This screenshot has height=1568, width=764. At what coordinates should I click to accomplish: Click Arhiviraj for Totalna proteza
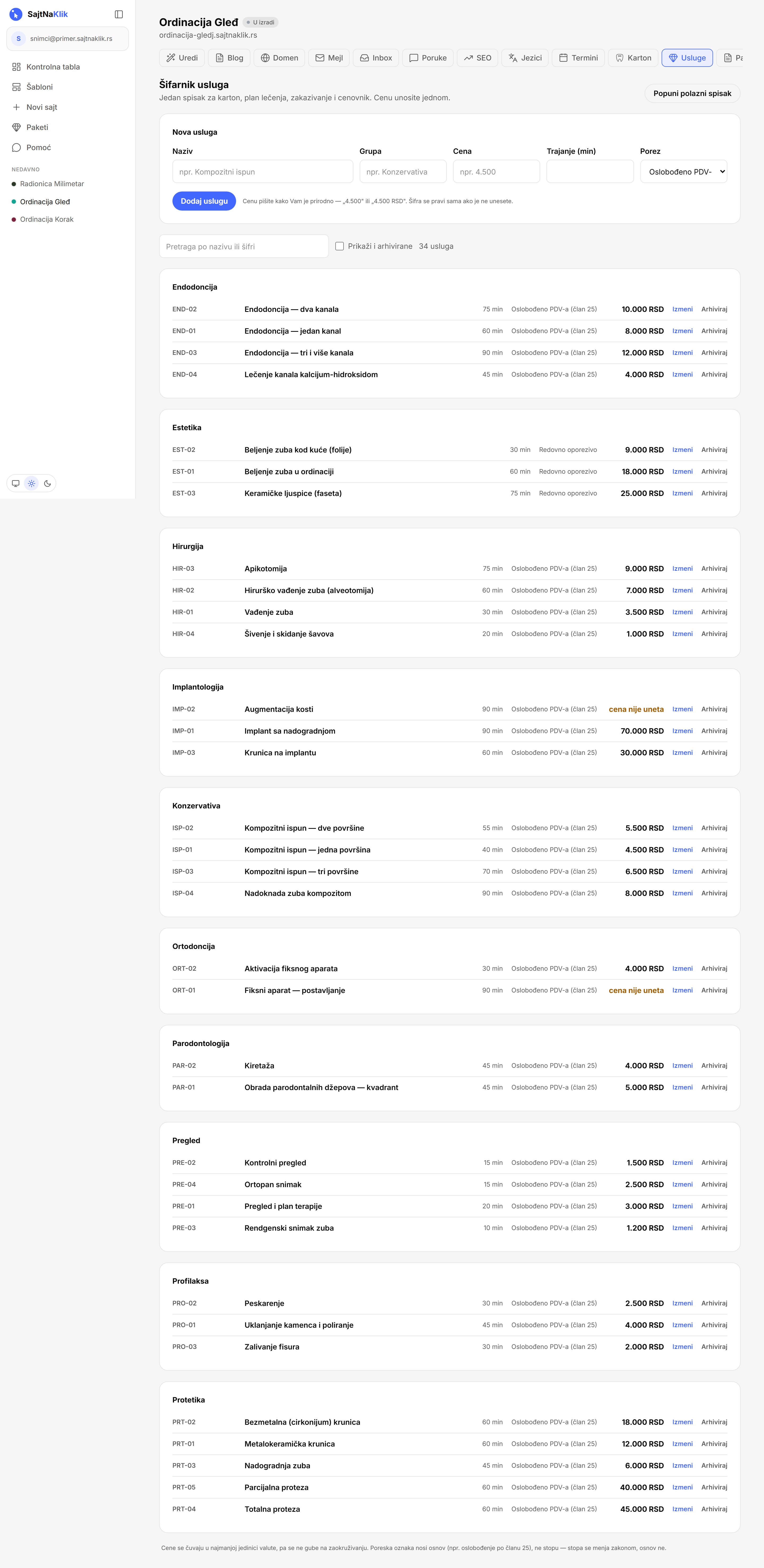tap(714, 1509)
